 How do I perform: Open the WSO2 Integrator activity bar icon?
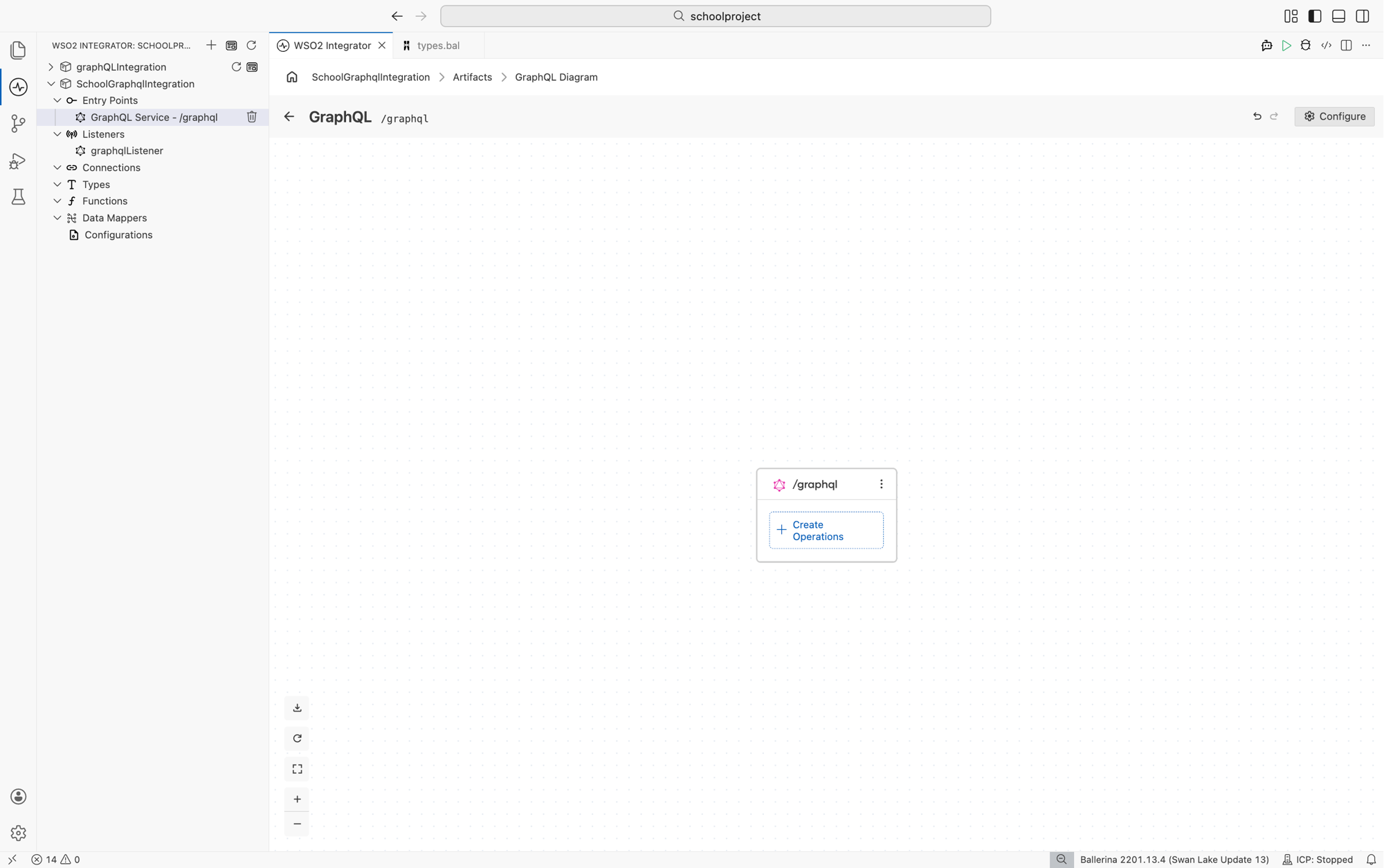[19, 87]
